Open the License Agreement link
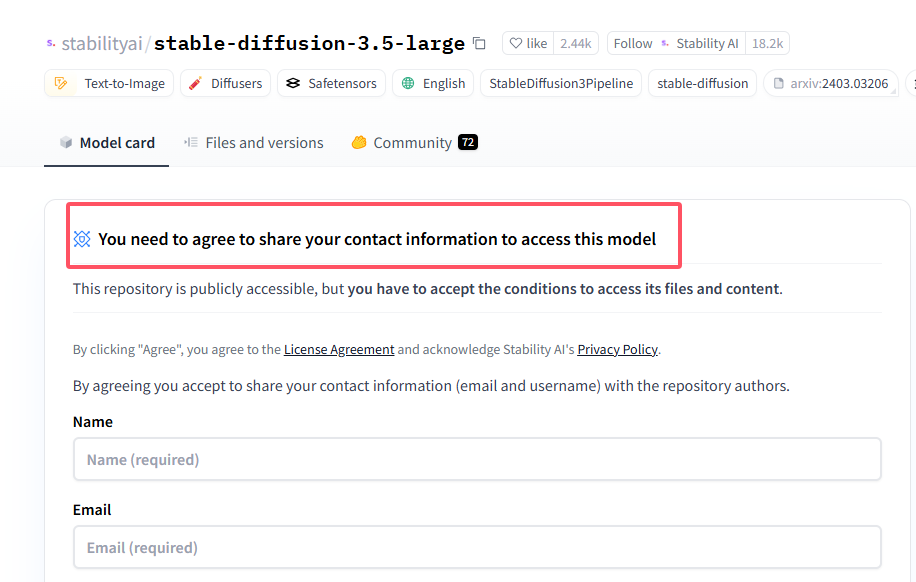 [x=339, y=349]
